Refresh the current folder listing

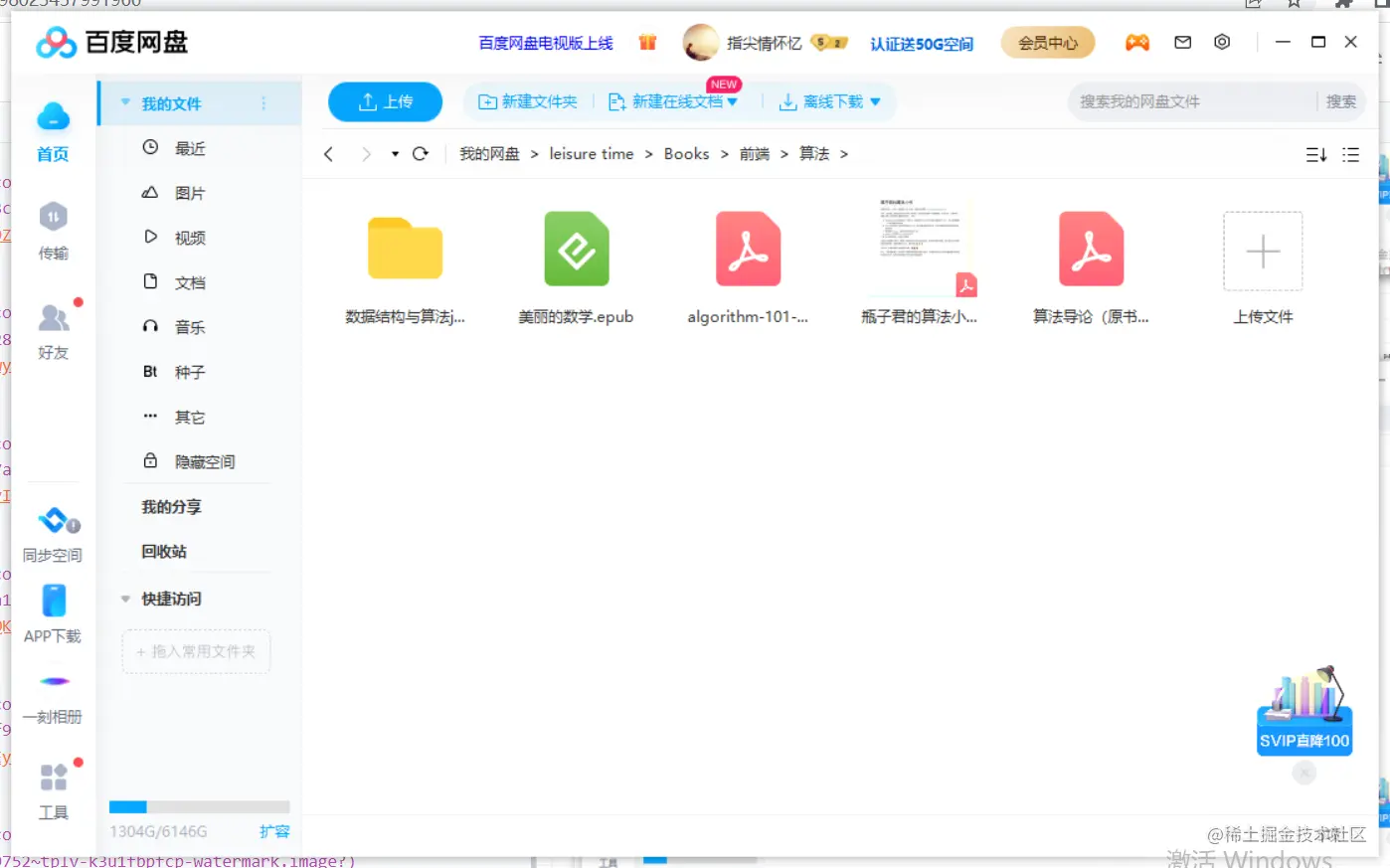point(421,154)
